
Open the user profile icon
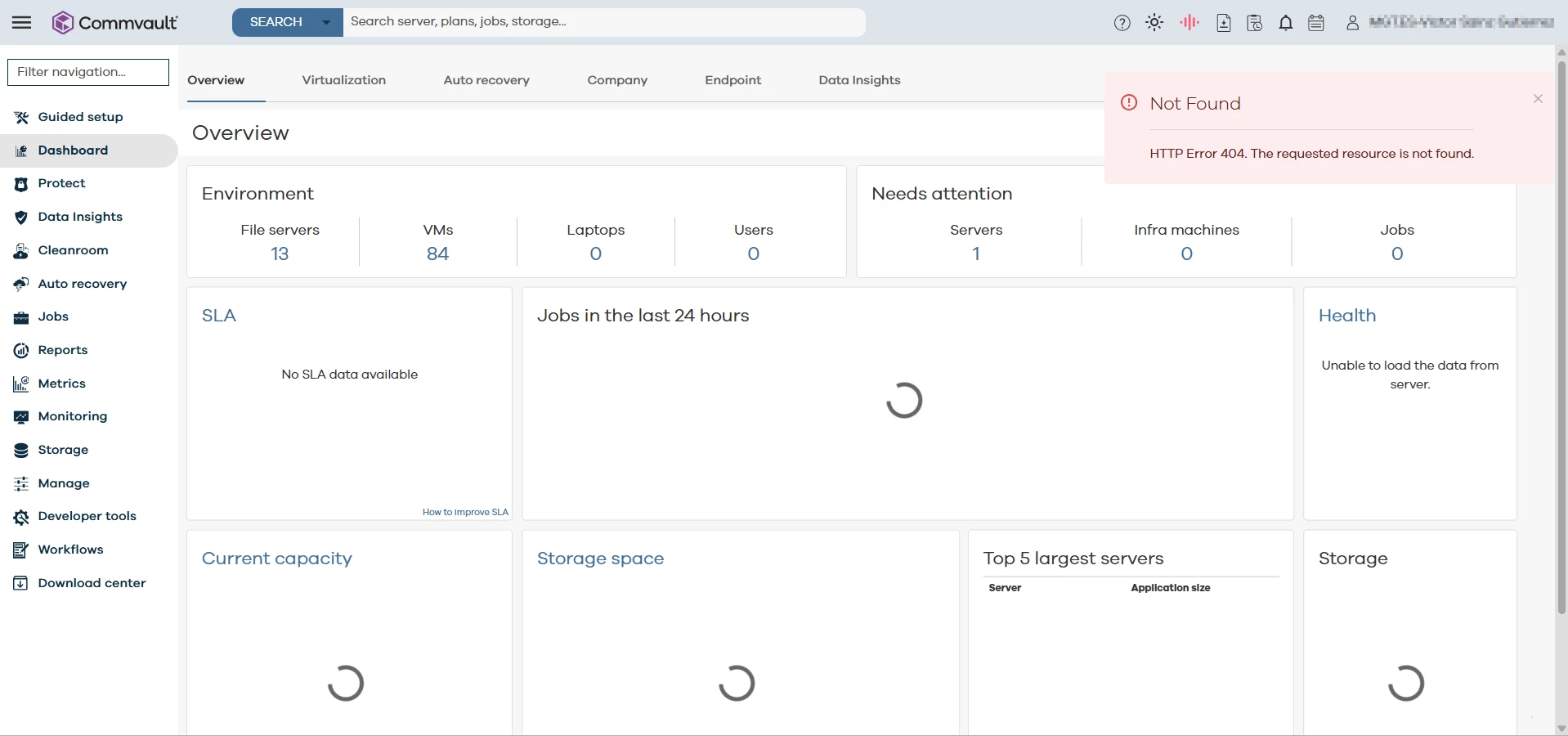click(1352, 23)
